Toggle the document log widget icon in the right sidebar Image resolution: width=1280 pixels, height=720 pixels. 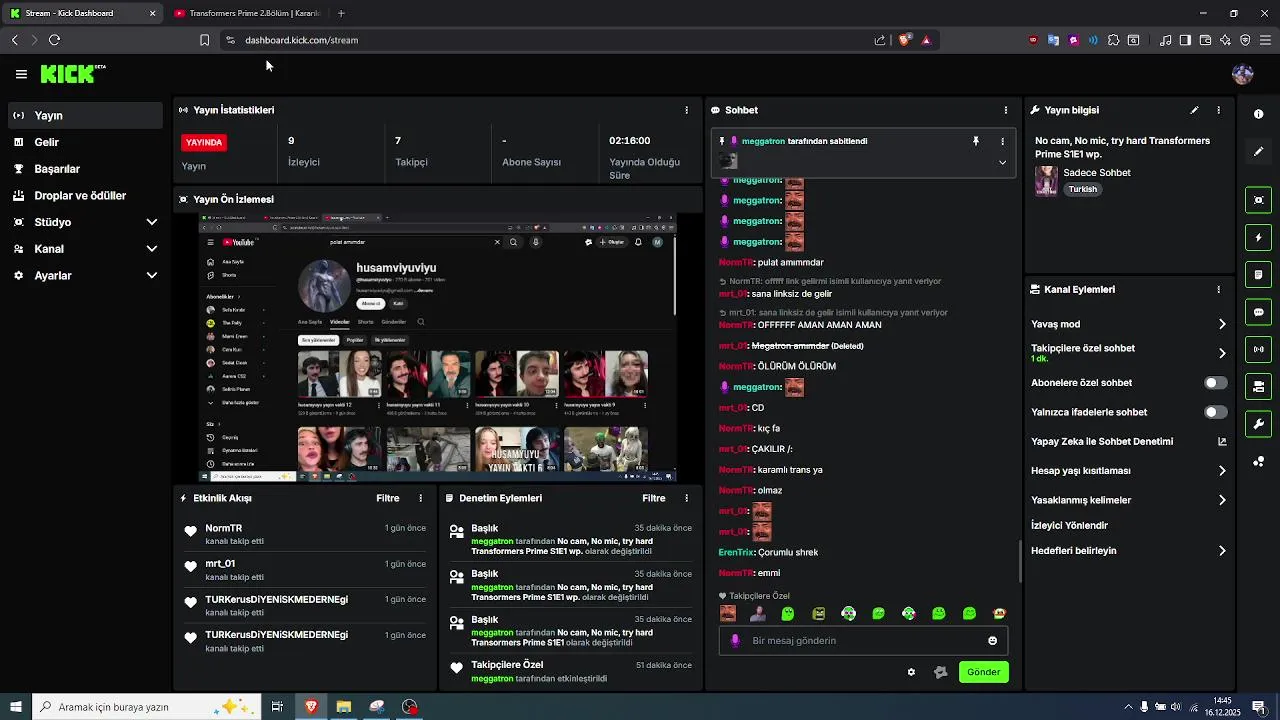tap(1258, 275)
